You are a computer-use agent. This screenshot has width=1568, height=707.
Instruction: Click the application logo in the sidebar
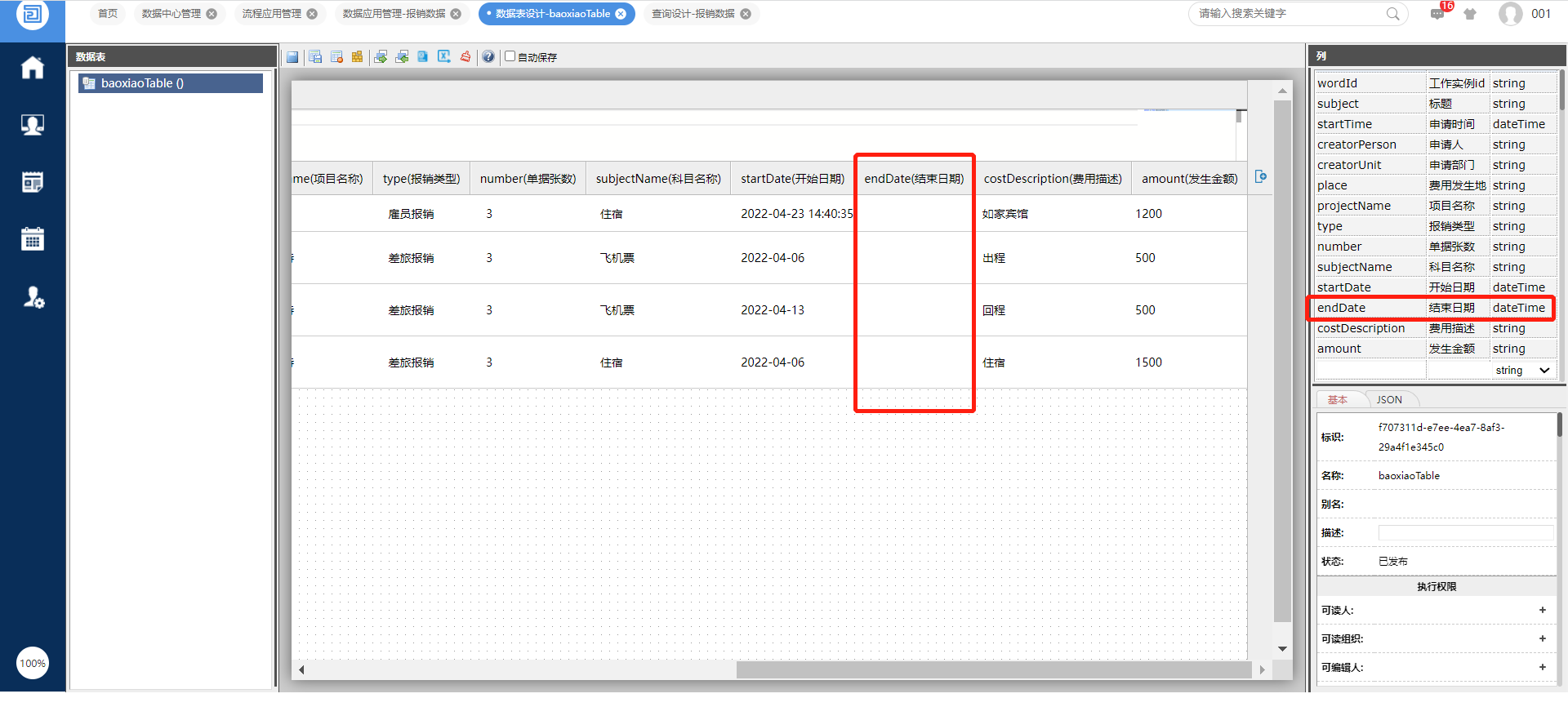coord(33,14)
